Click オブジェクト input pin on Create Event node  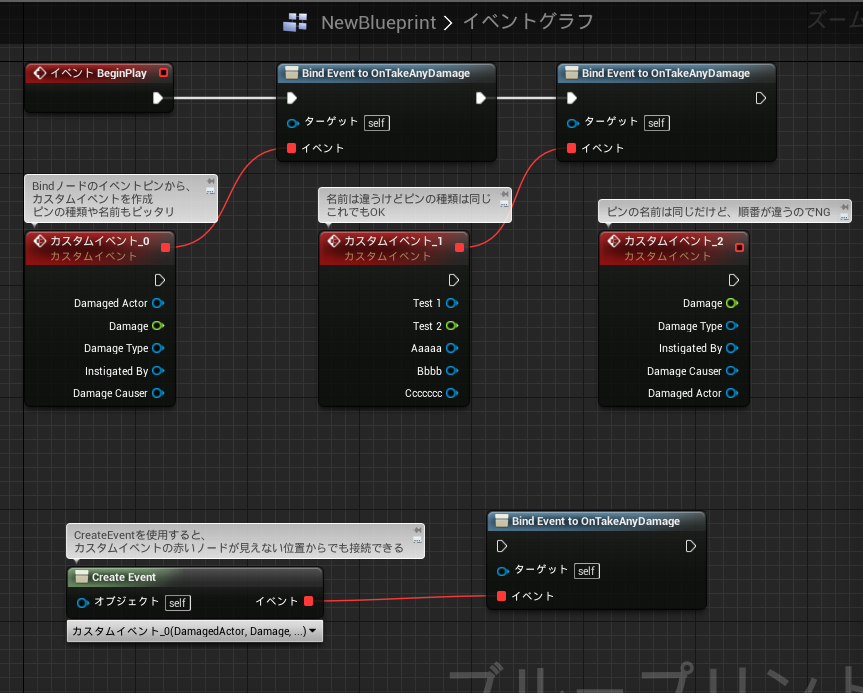click(83, 603)
